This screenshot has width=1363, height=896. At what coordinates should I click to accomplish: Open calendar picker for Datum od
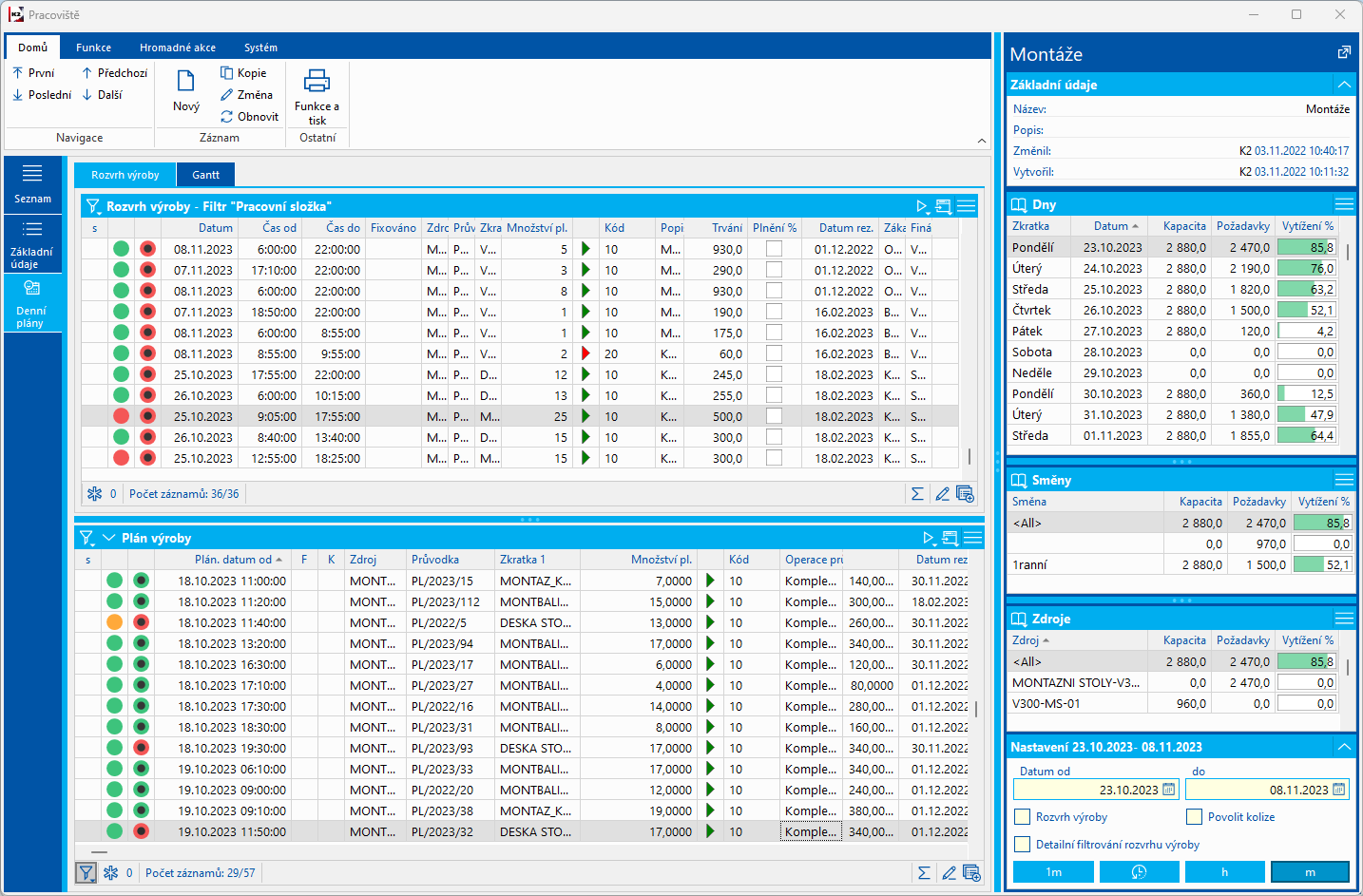(1168, 790)
